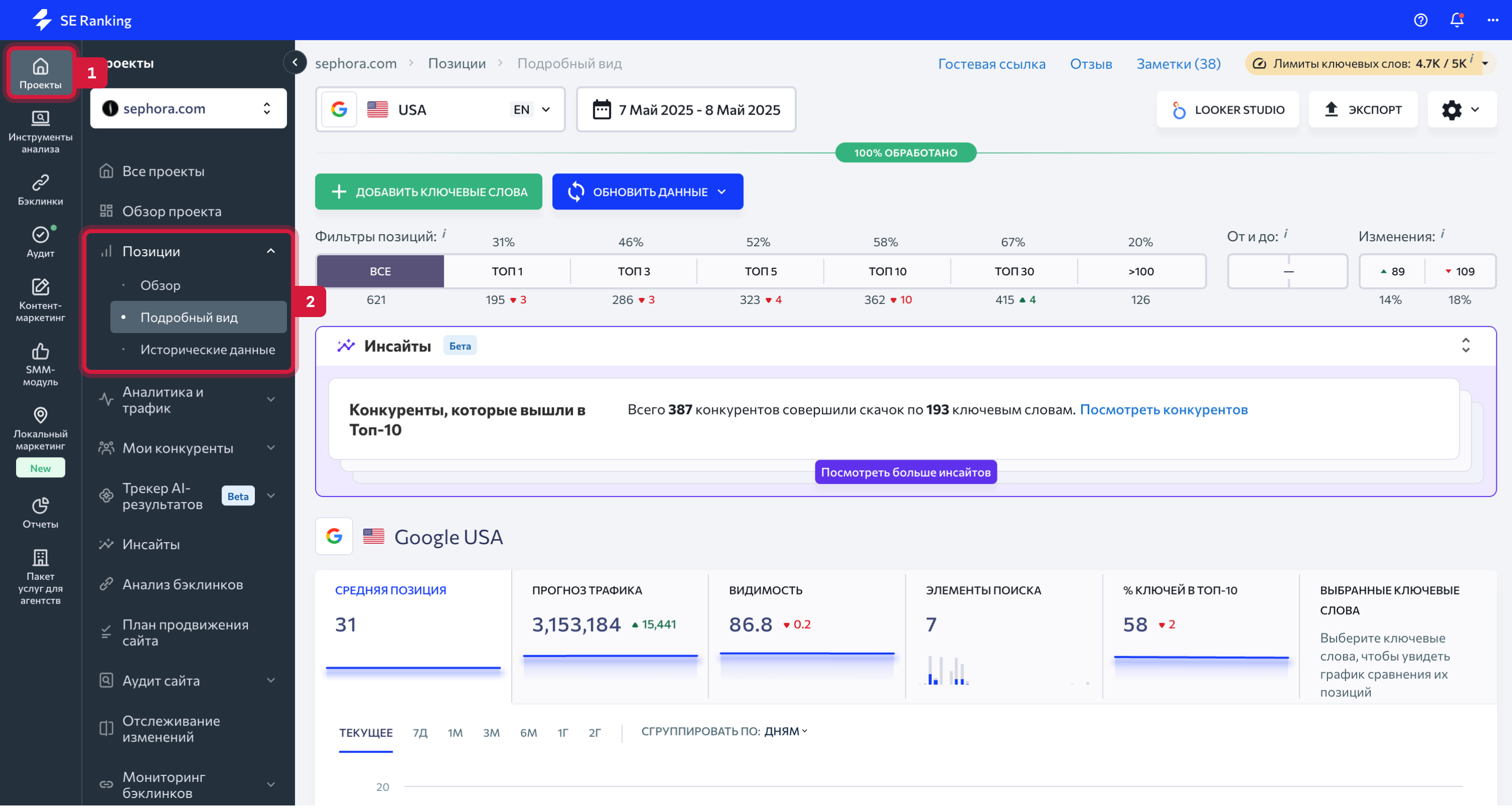
Task: Click Добавить ключевые слова button
Action: 428,192
